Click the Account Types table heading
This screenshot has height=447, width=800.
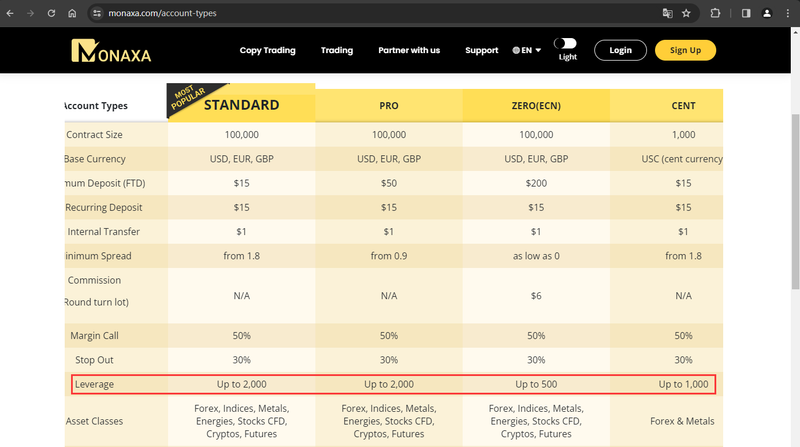tap(96, 106)
